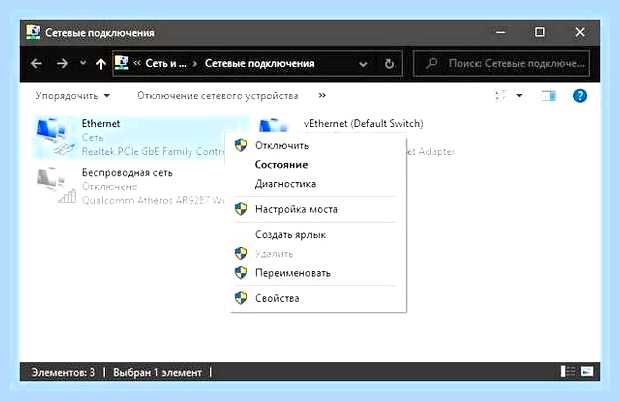Change view layout icon
This screenshot has height=401, width=620.
[x=501, y=96]
